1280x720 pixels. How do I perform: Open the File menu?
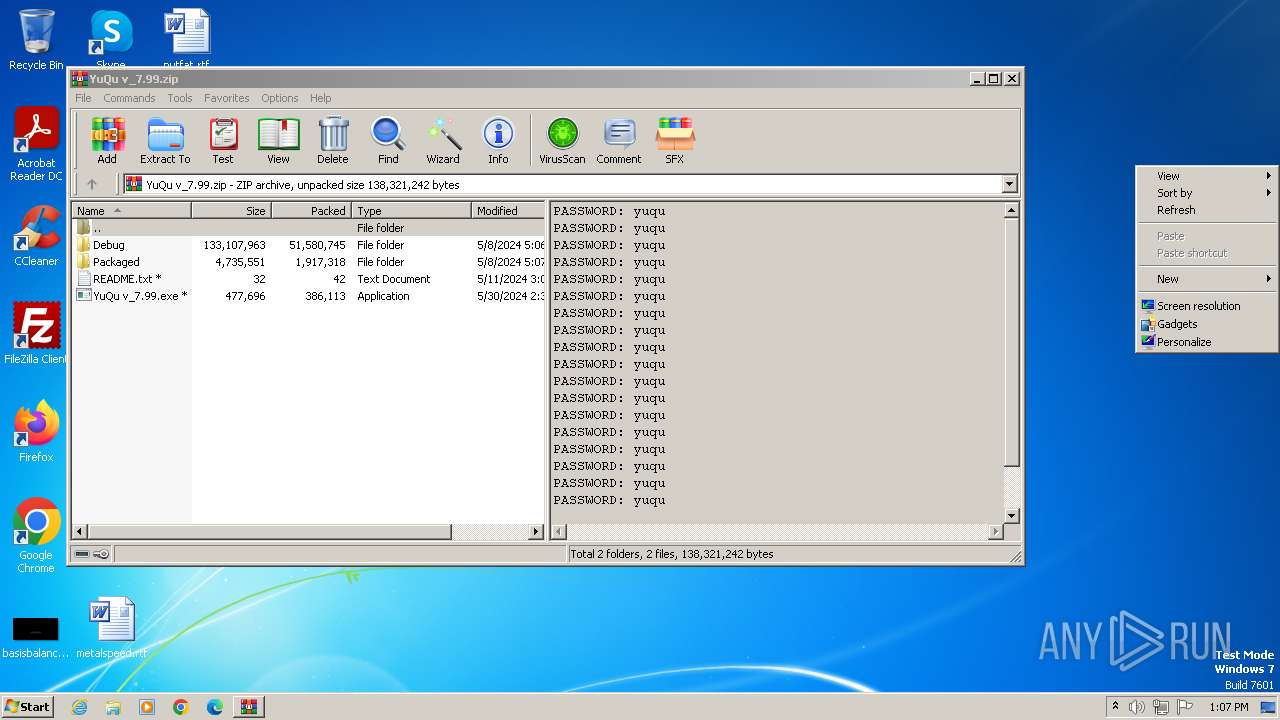pos(83,98)
